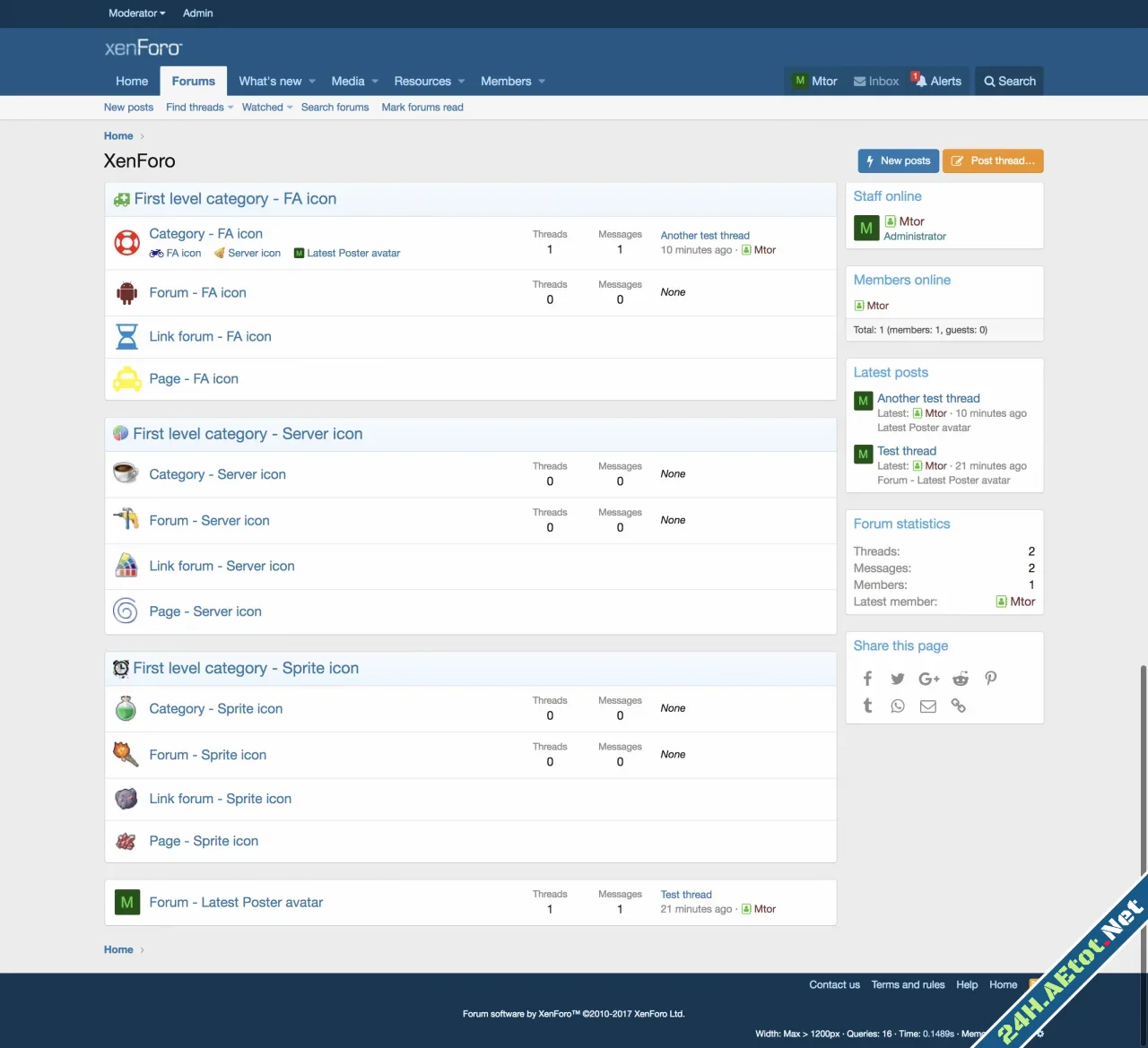Viewport: 1148px width, 1048px height.
Task: Share this page on Twitter
Action: point(898,679)
